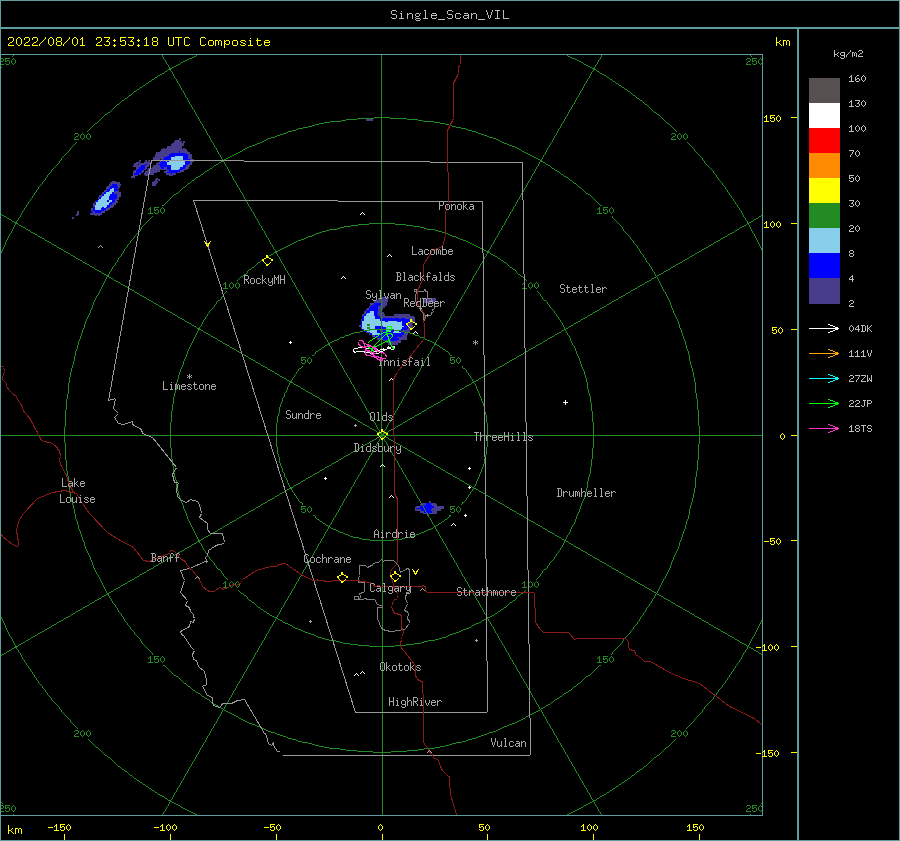900x841 pixels.
Task: Click the Didsbury town label
Action: coord(377,448)
